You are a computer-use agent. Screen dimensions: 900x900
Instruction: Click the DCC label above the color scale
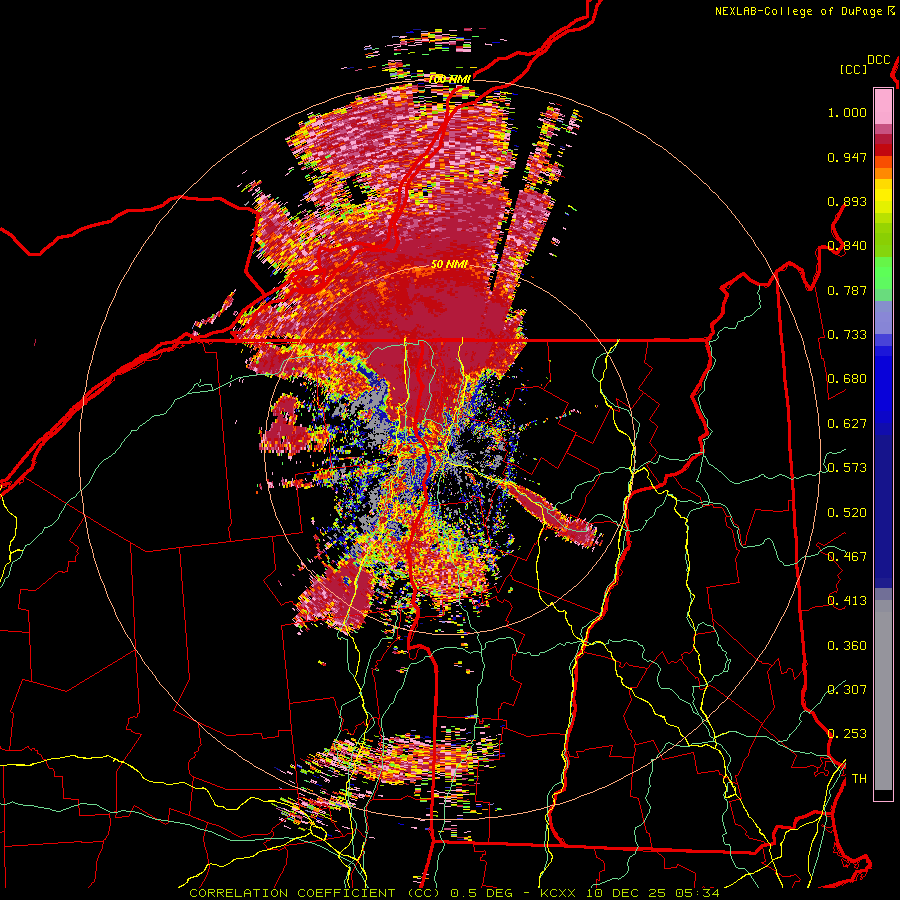878,60
